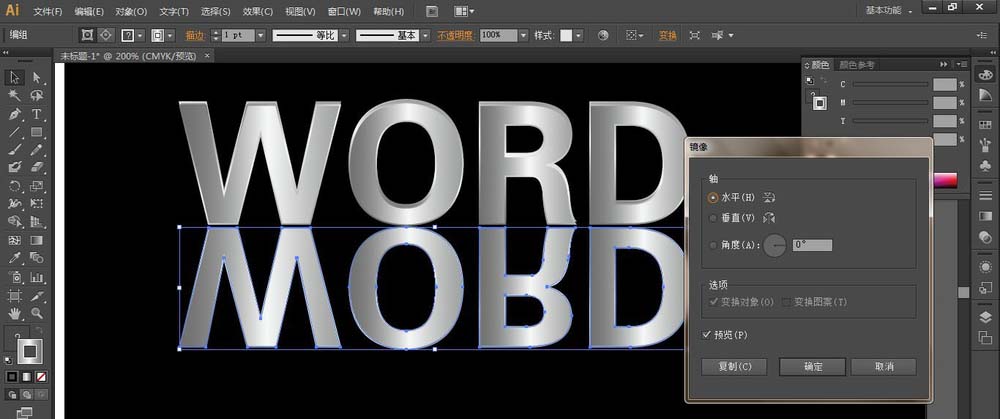This screenshot has height=419, width=1000.
Task: Click the Cancel button in mirror dialog
Action: 884,367
